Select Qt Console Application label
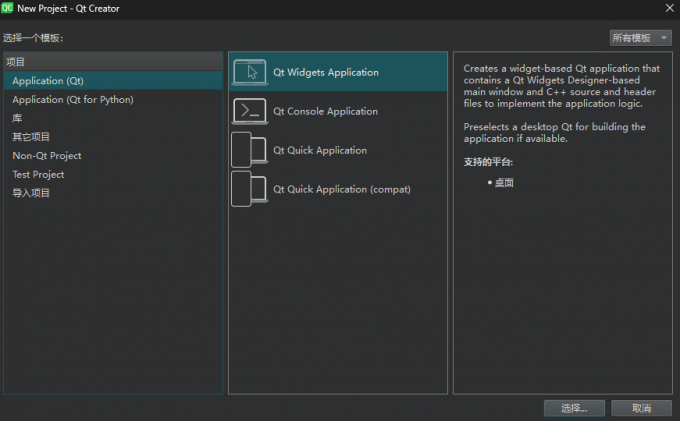This screenshot has width=680, height=421. coord(325,112)
